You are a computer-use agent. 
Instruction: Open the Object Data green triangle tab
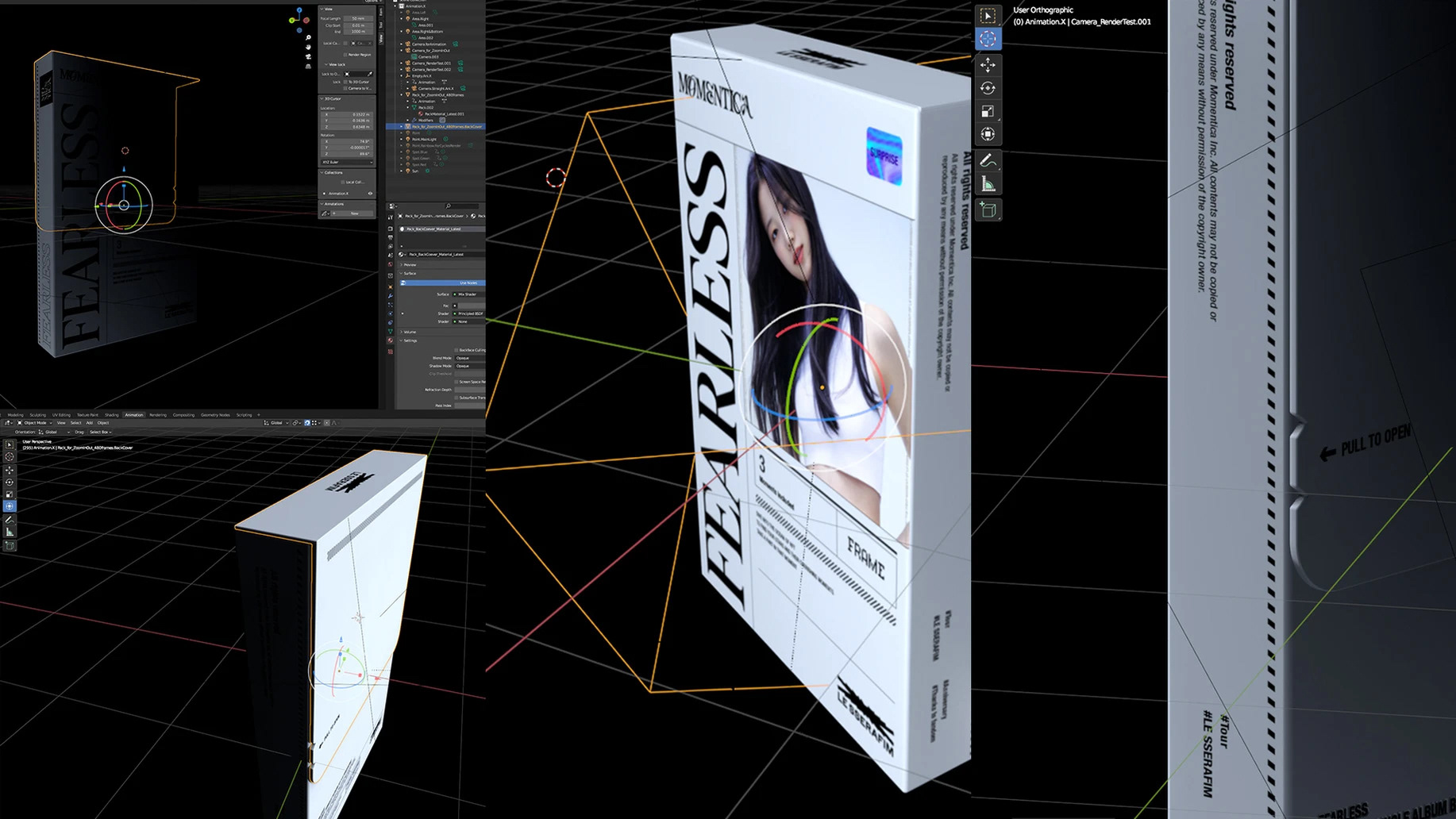(391, 331)
